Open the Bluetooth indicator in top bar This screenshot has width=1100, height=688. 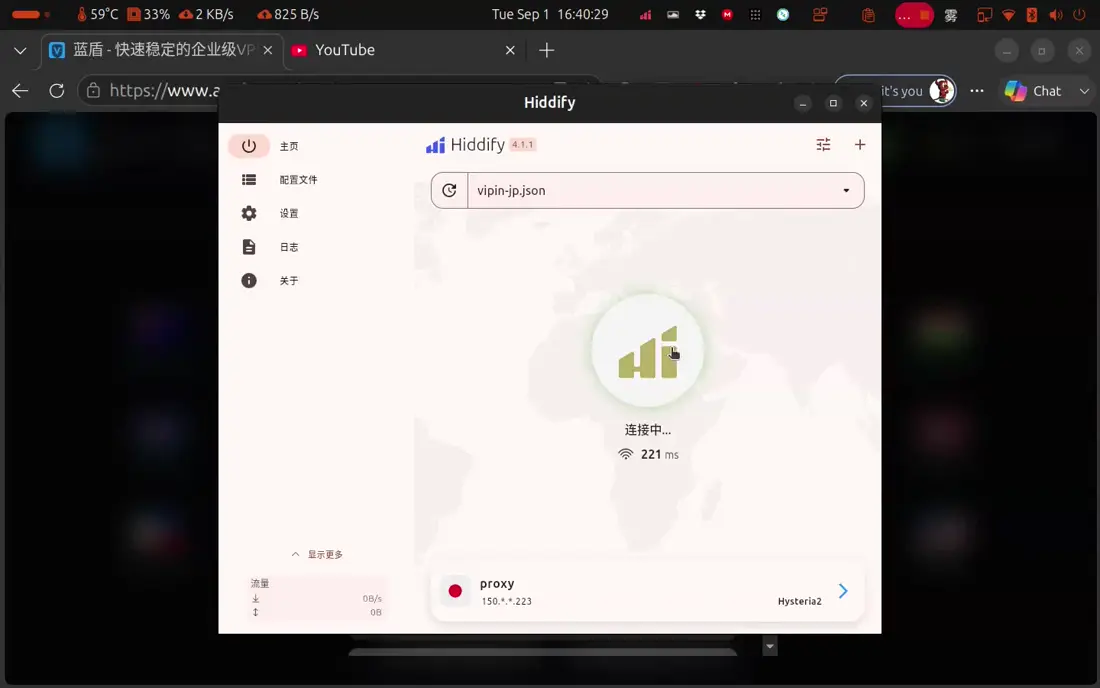click(1031, 14)
